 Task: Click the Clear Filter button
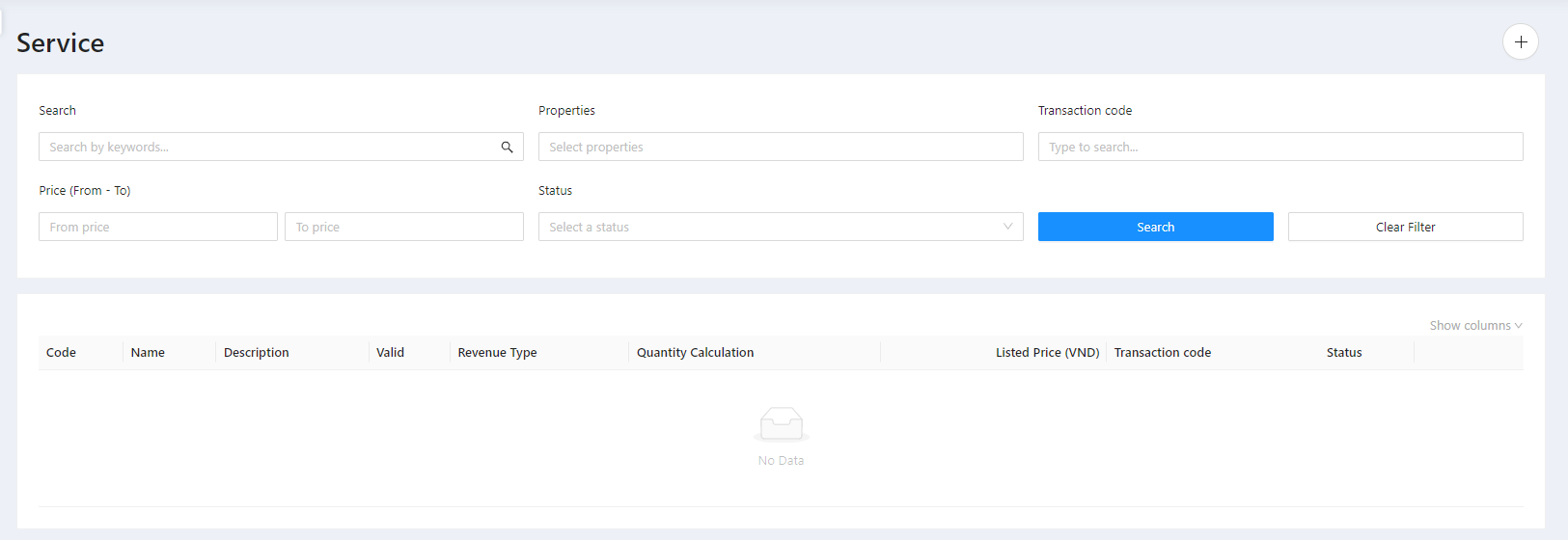(x=1405, y=227)
